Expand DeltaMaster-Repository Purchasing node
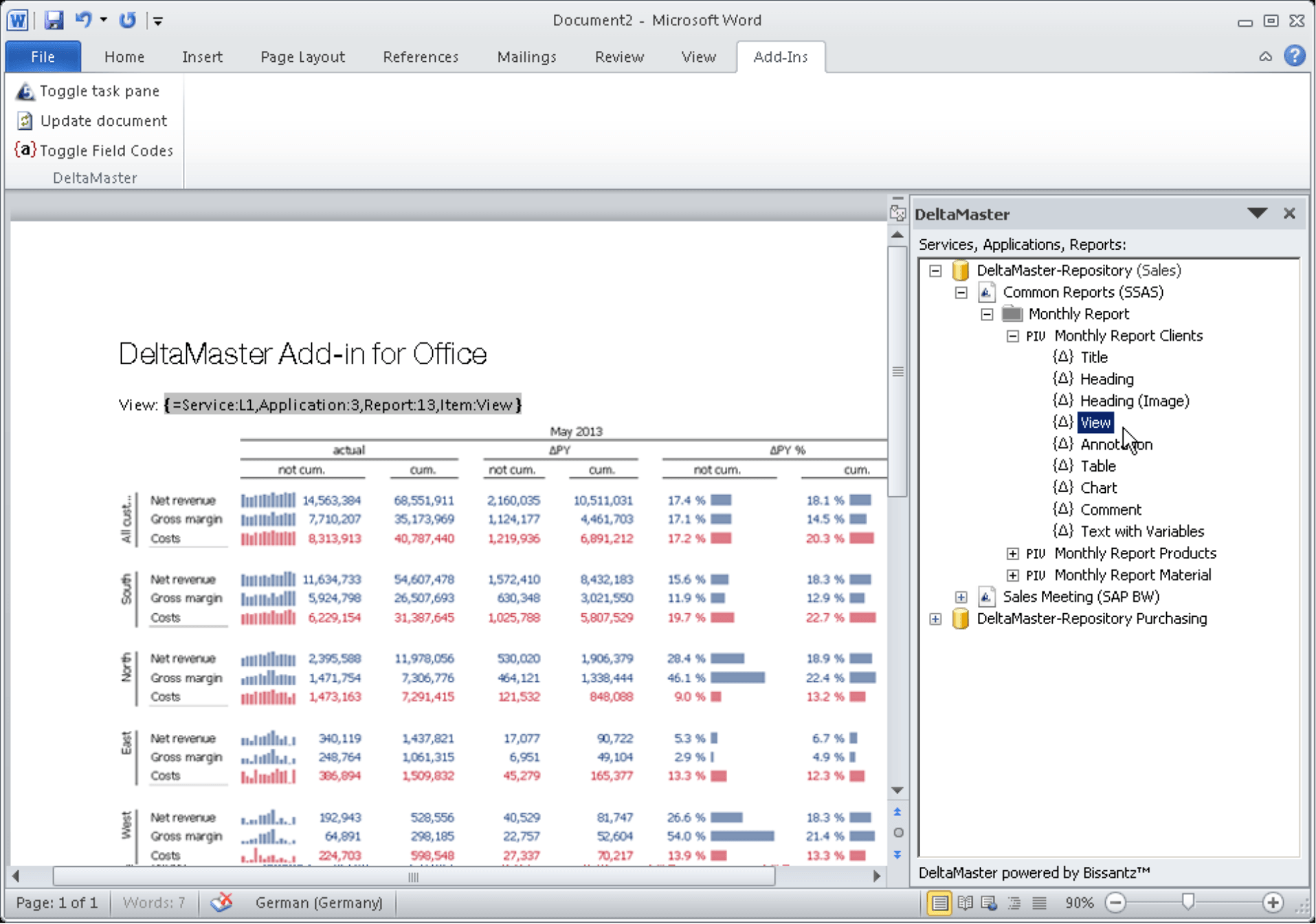Screen dimensions: 1316x924 (935, 619)
